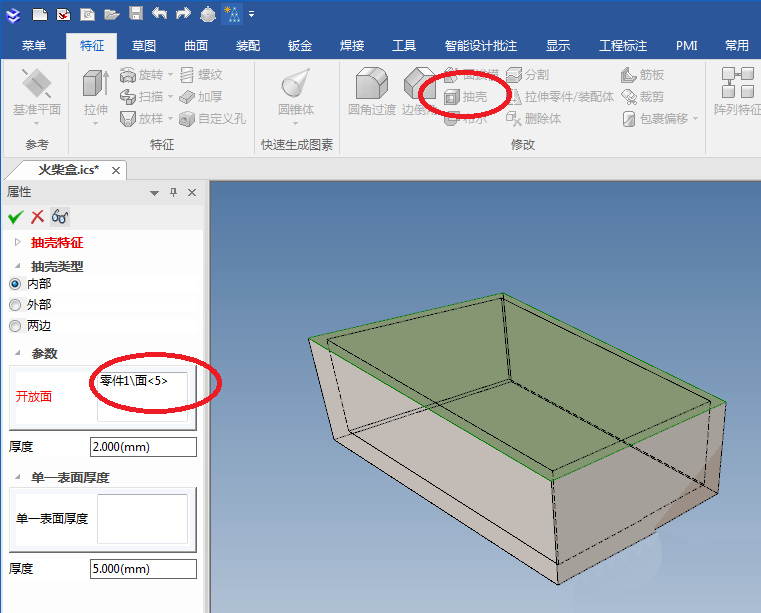Collapse the 单一表面厚度 section
Image resolution: width=761 pixels, height=613 pixels.
(18, 477)
